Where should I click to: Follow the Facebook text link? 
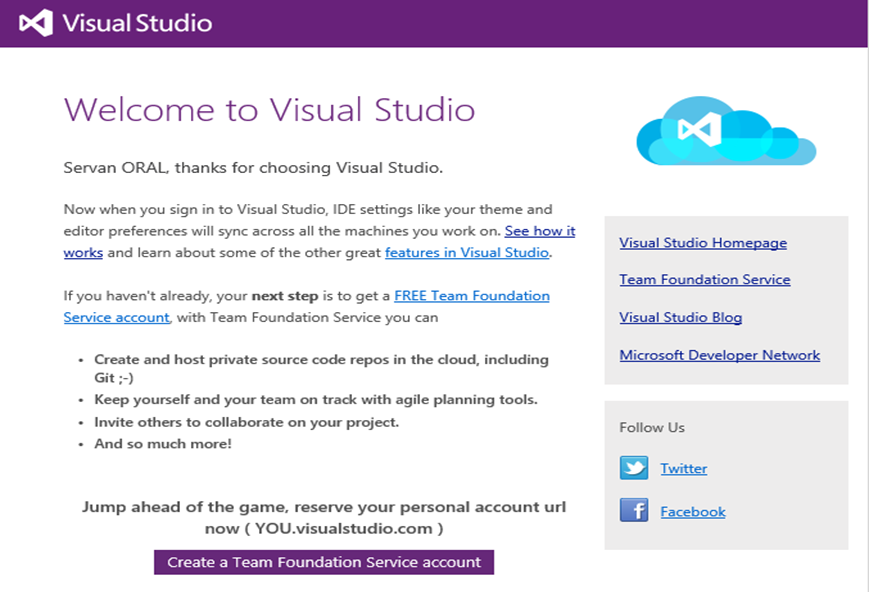[x=693, y=512]
